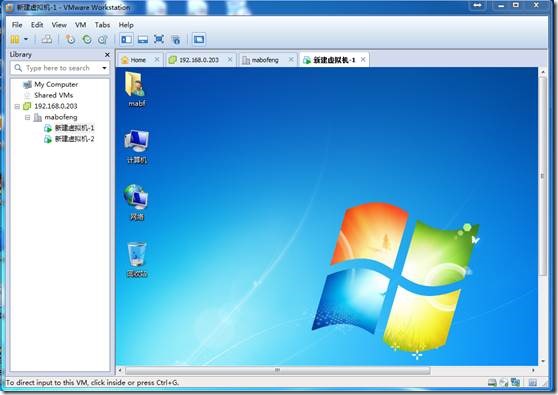This screenshot has height=395, width=558.
Task: Click the double-arrow button in title bar
Action: tap(477, 5)
